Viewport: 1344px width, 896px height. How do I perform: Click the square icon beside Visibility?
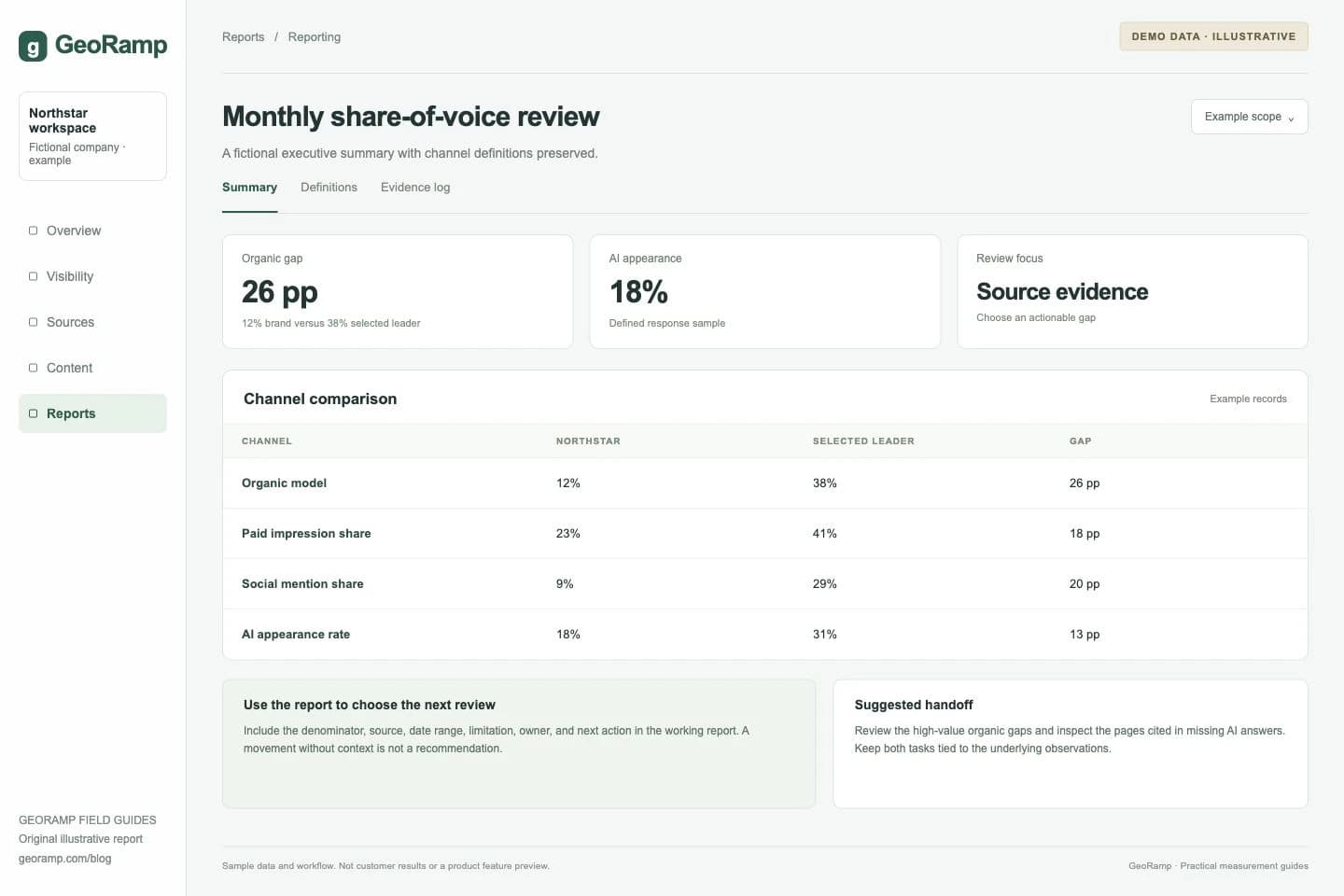(34, 276)
